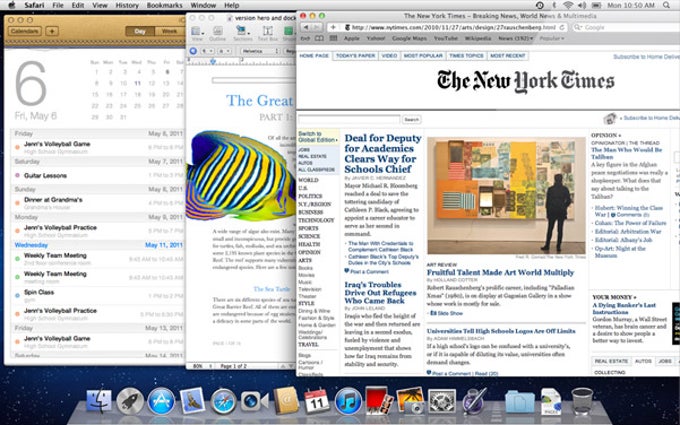Click Text Box tool in Pages toolbar

(x=268, y=33)
